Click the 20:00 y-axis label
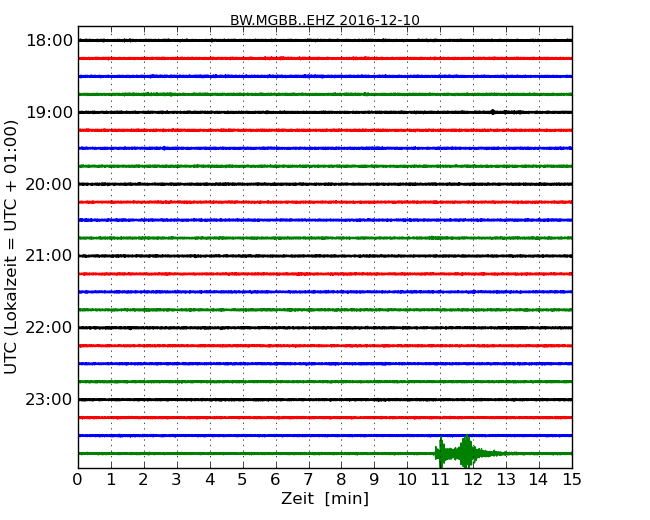 tap(49, 184)
